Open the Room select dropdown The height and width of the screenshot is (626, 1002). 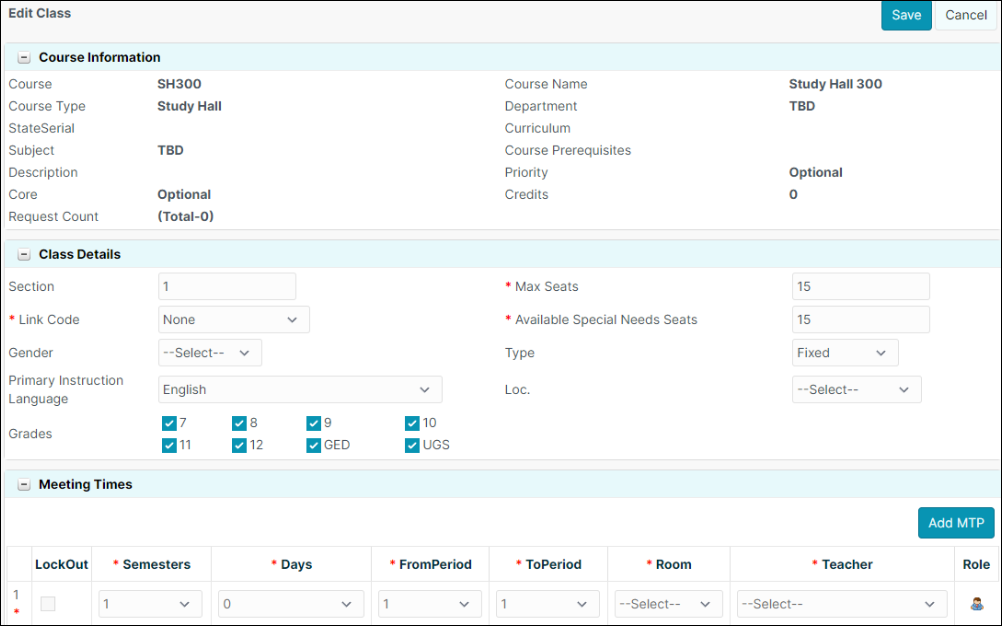(668, 604)
